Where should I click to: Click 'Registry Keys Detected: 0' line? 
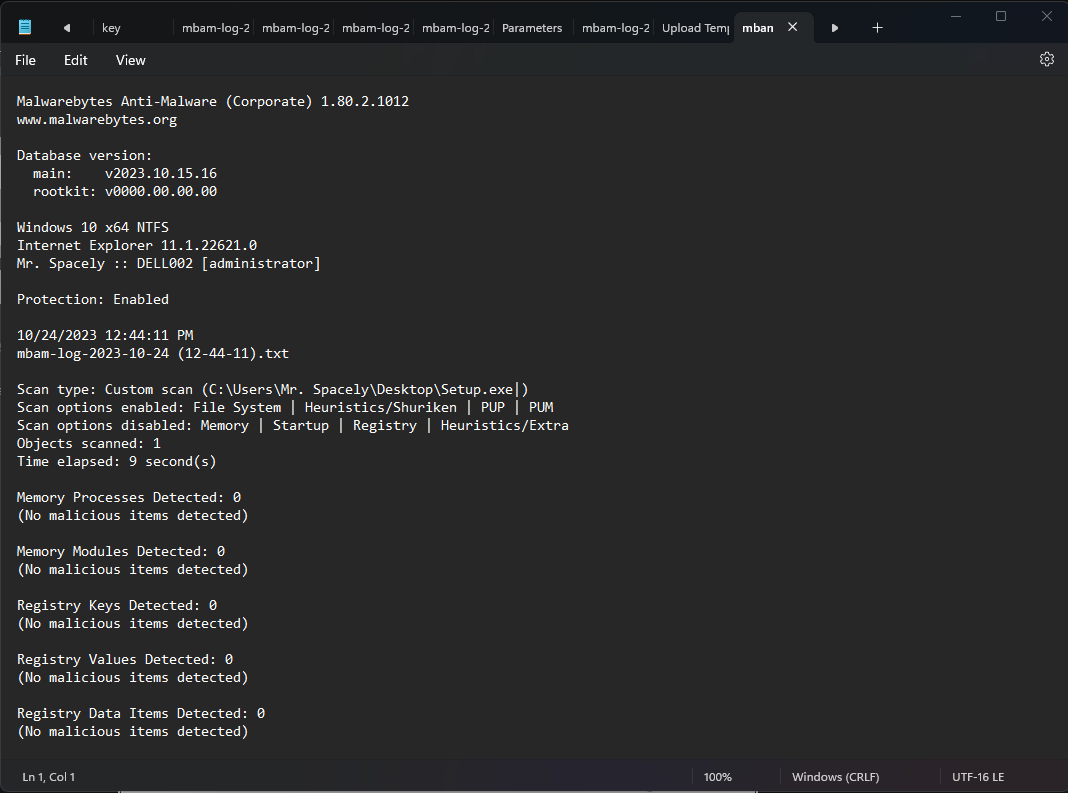click(116, 606)
